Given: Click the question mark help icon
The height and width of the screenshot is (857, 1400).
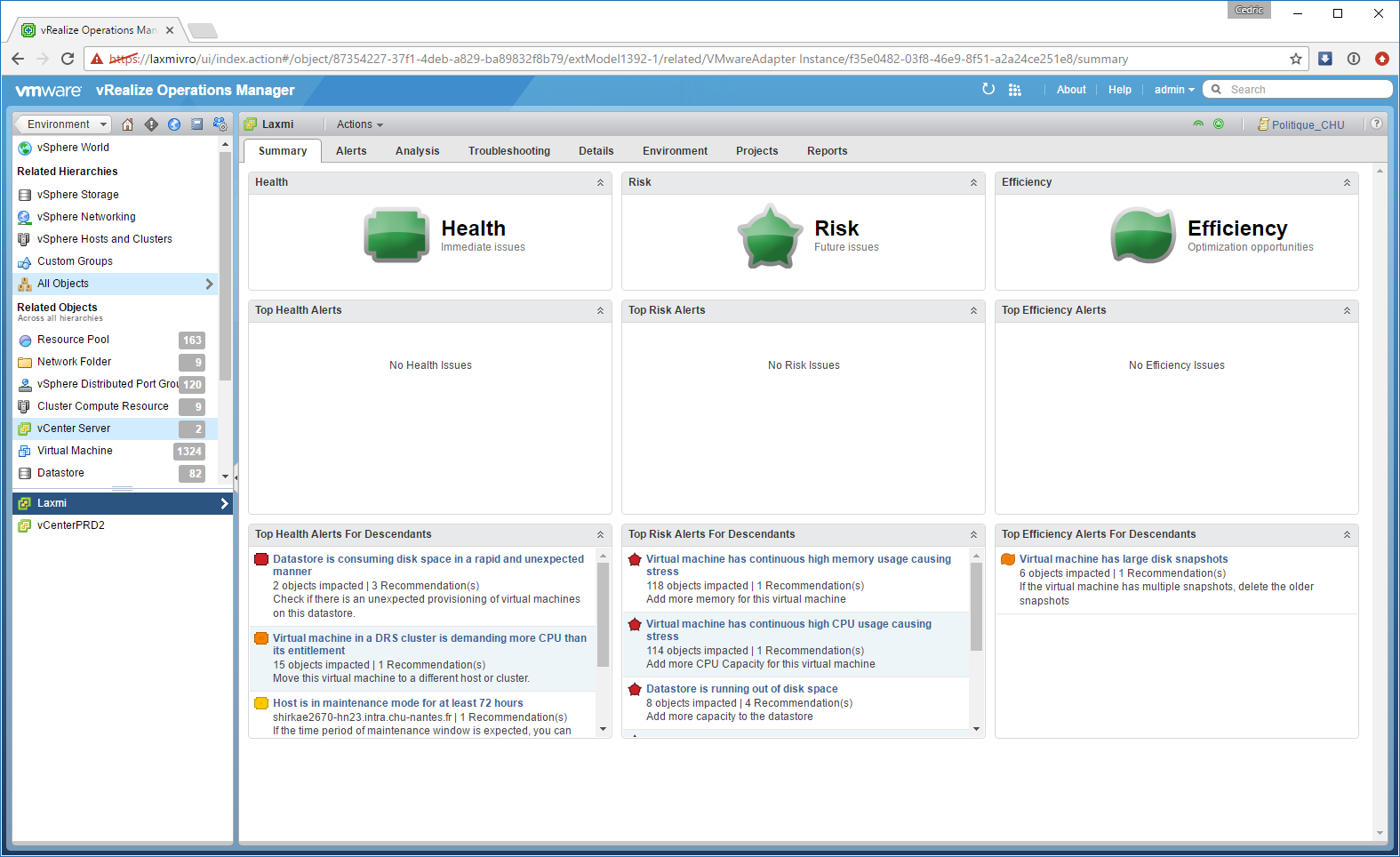Looking at the screenshot, I should click(x=1376, y=124).
